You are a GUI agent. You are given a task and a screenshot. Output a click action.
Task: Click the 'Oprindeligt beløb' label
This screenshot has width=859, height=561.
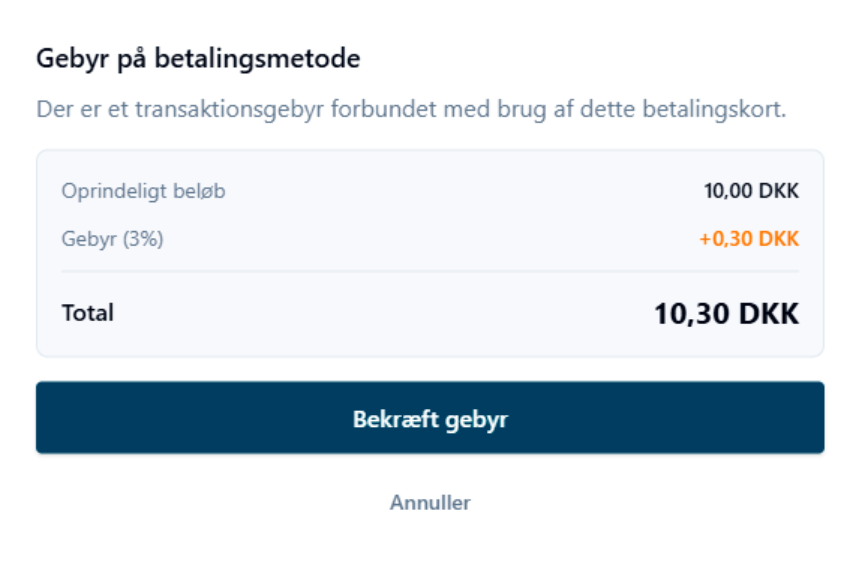click(x=143, y=191)
